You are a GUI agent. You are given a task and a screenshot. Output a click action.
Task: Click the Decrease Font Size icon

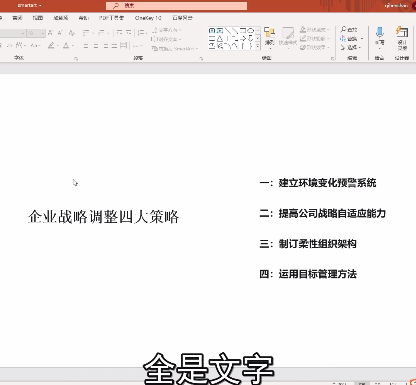(x=60, y=33)
